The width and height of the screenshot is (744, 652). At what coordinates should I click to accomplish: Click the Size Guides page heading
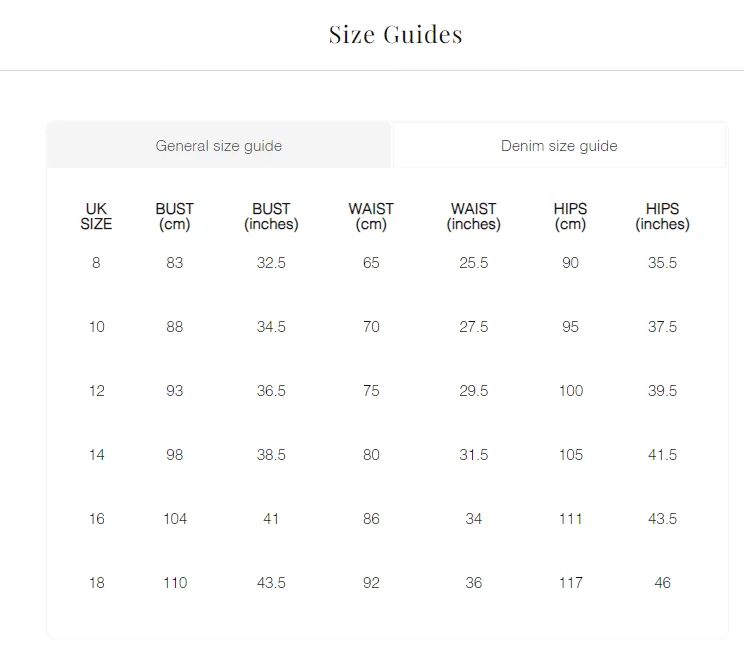click(x=395, y=34)
